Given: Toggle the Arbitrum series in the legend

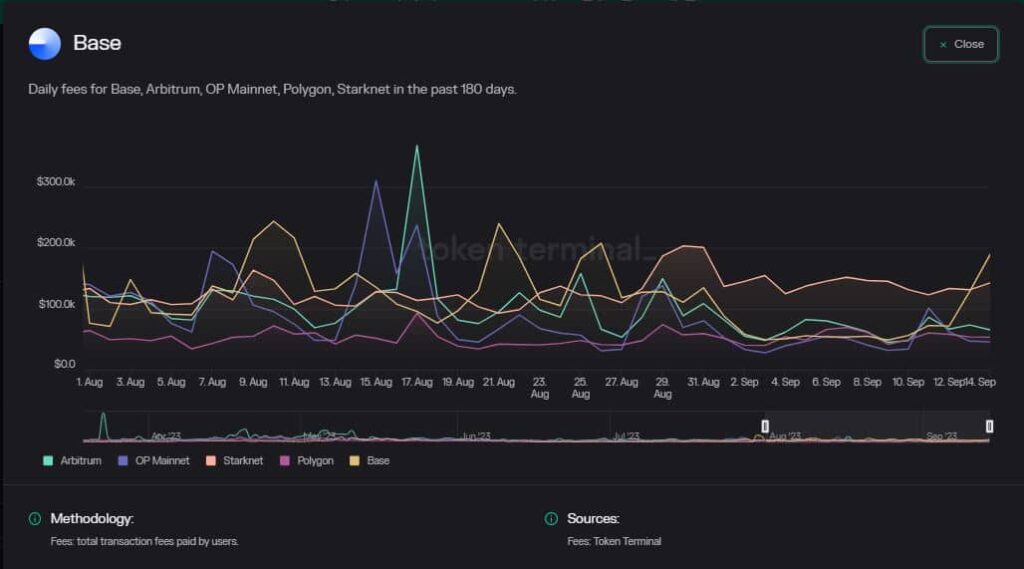Looking at the screenshot, I should (75, 461).
